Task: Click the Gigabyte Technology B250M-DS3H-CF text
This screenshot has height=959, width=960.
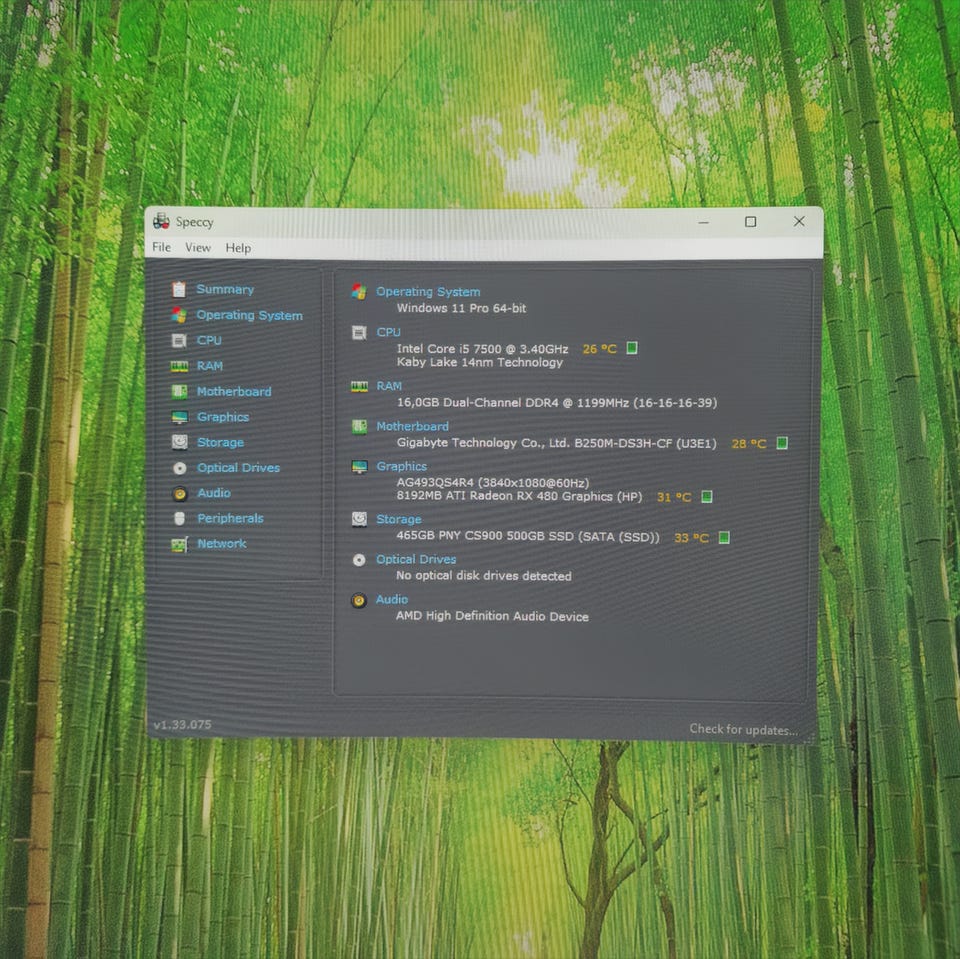Action: pyautogui.click(x=556, y=443)
